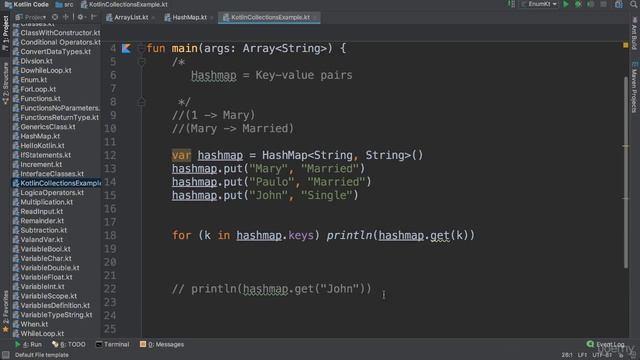Open Enum.kt file
Viewport: 640px width, 360px height.
[x=30, y=80]
